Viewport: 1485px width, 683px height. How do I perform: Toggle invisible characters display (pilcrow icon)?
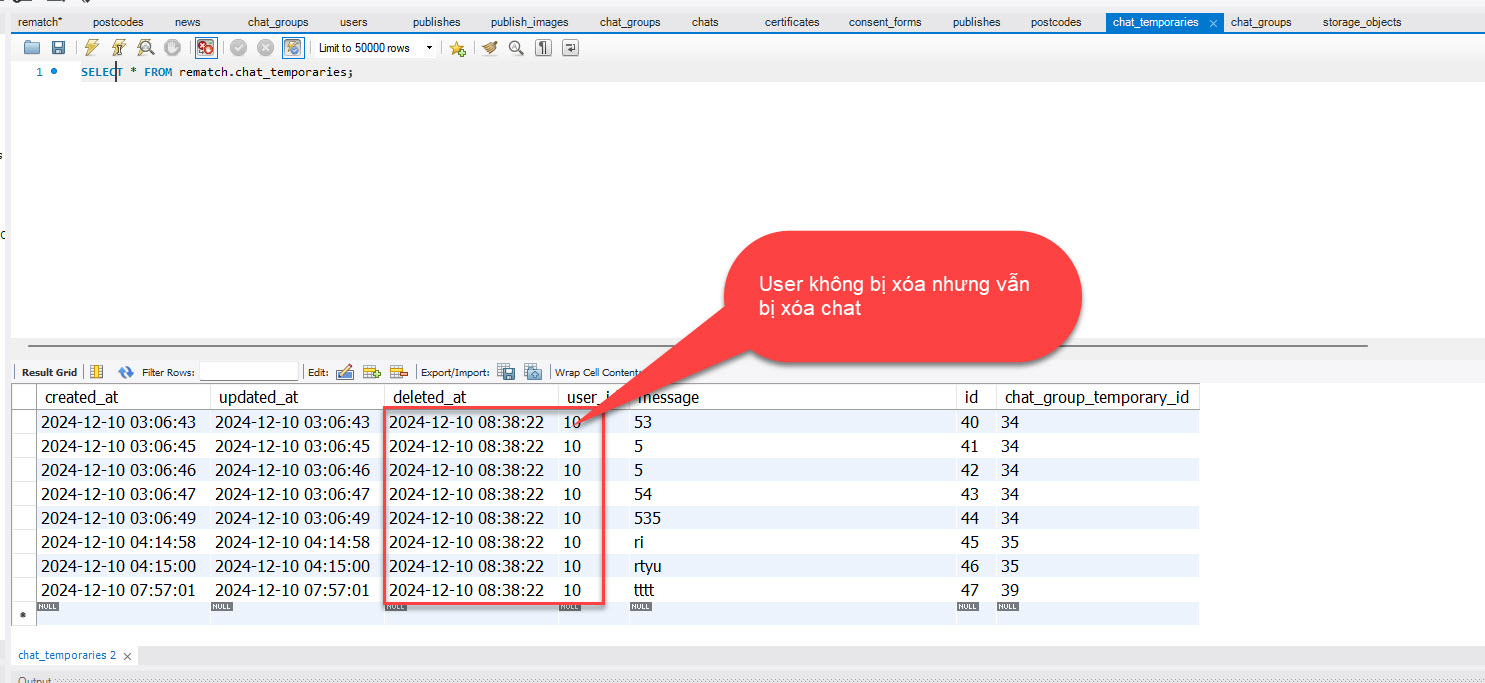point(543,48)
